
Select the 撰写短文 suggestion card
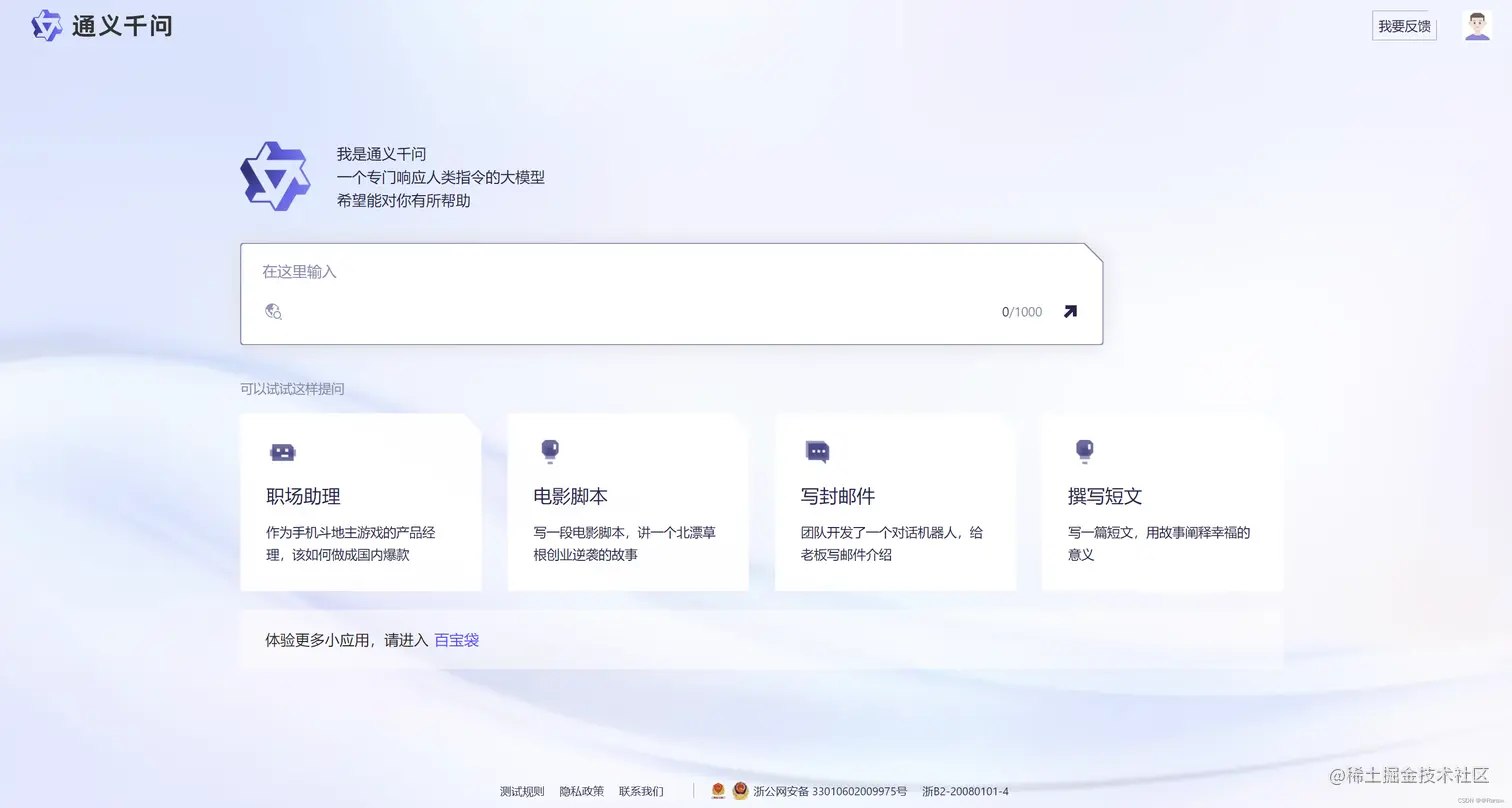pos(1162,502)
